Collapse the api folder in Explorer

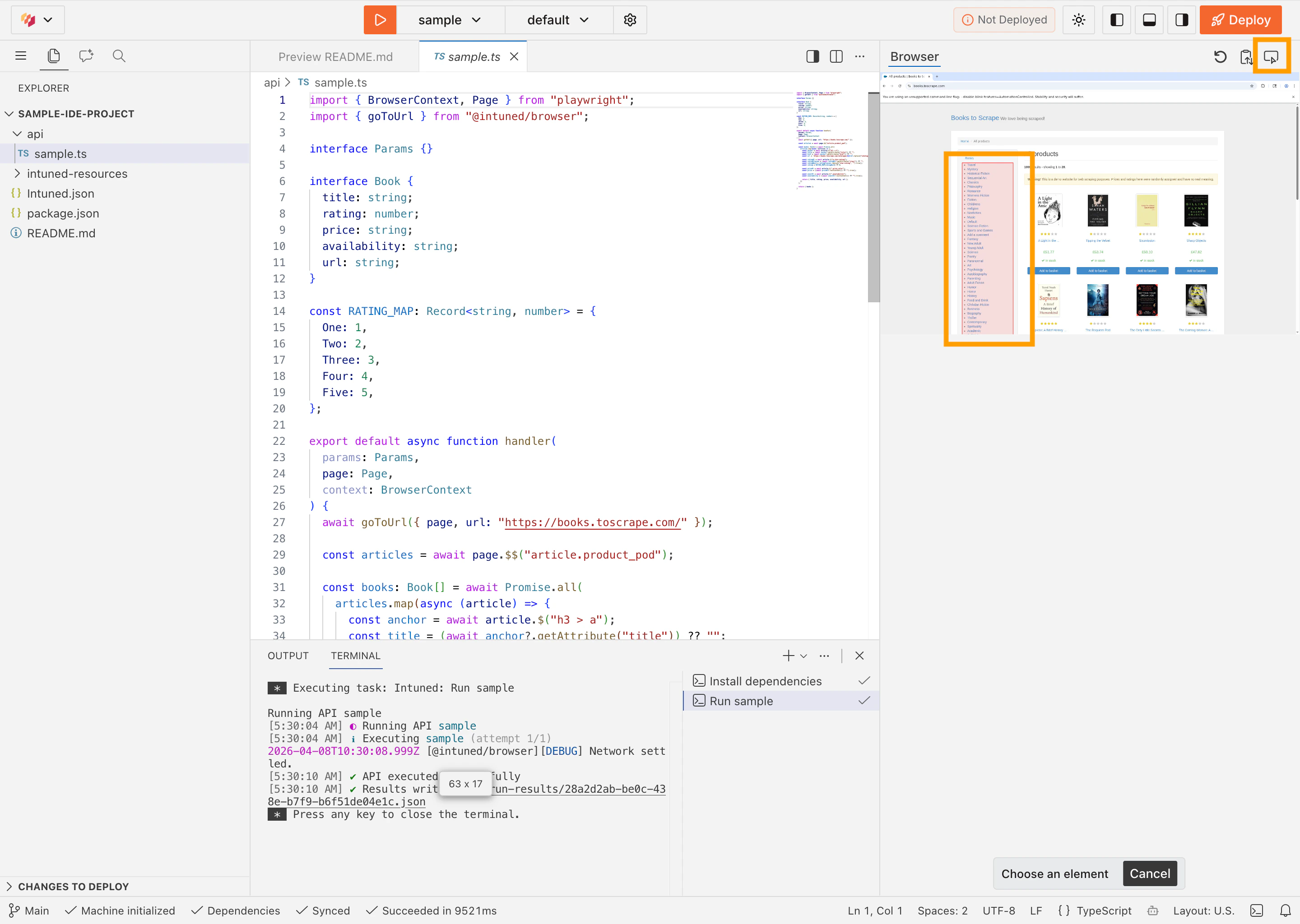pos(17,134)
